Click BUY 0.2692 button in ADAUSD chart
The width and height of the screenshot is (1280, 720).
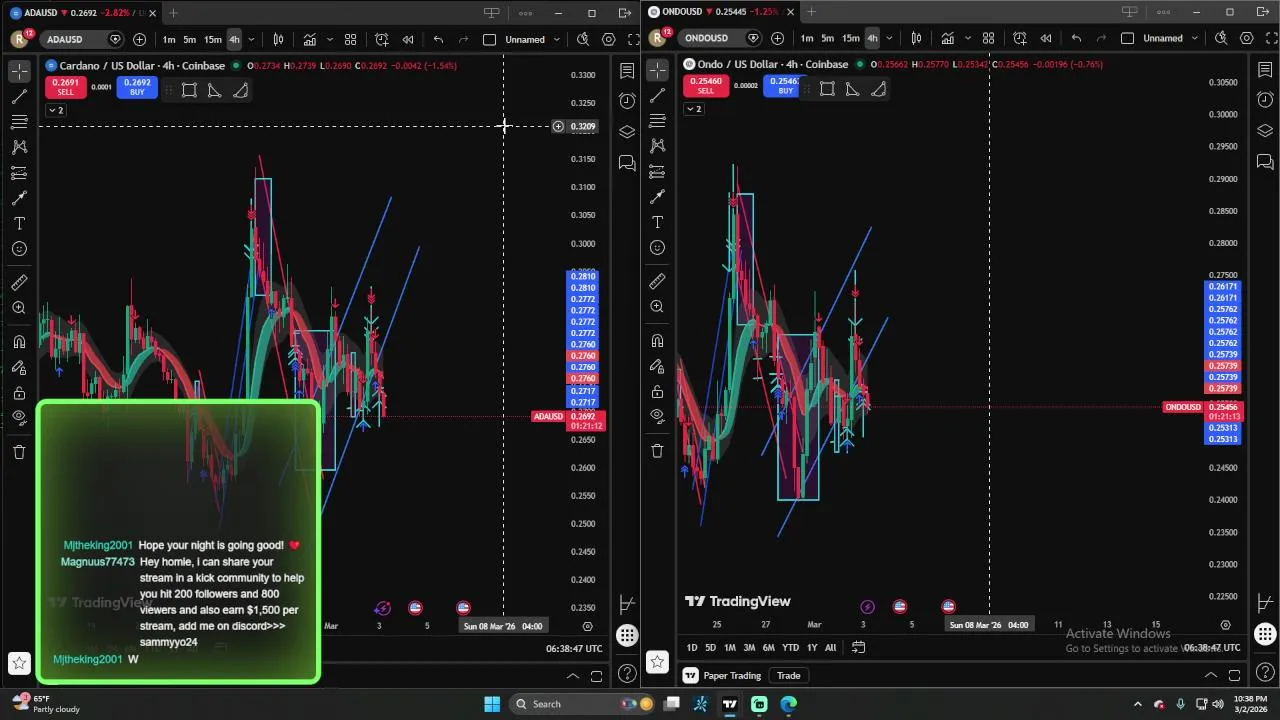coord(137,87)
